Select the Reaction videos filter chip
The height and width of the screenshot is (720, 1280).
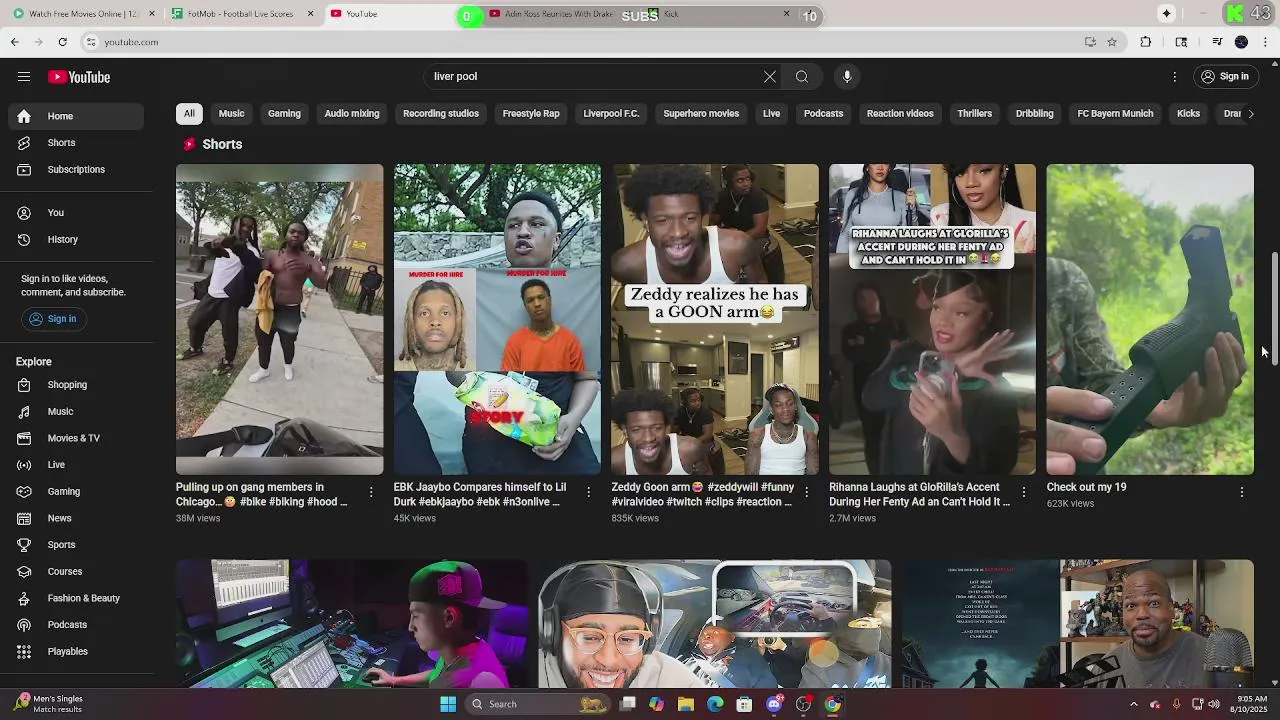(x=900, y=114)
